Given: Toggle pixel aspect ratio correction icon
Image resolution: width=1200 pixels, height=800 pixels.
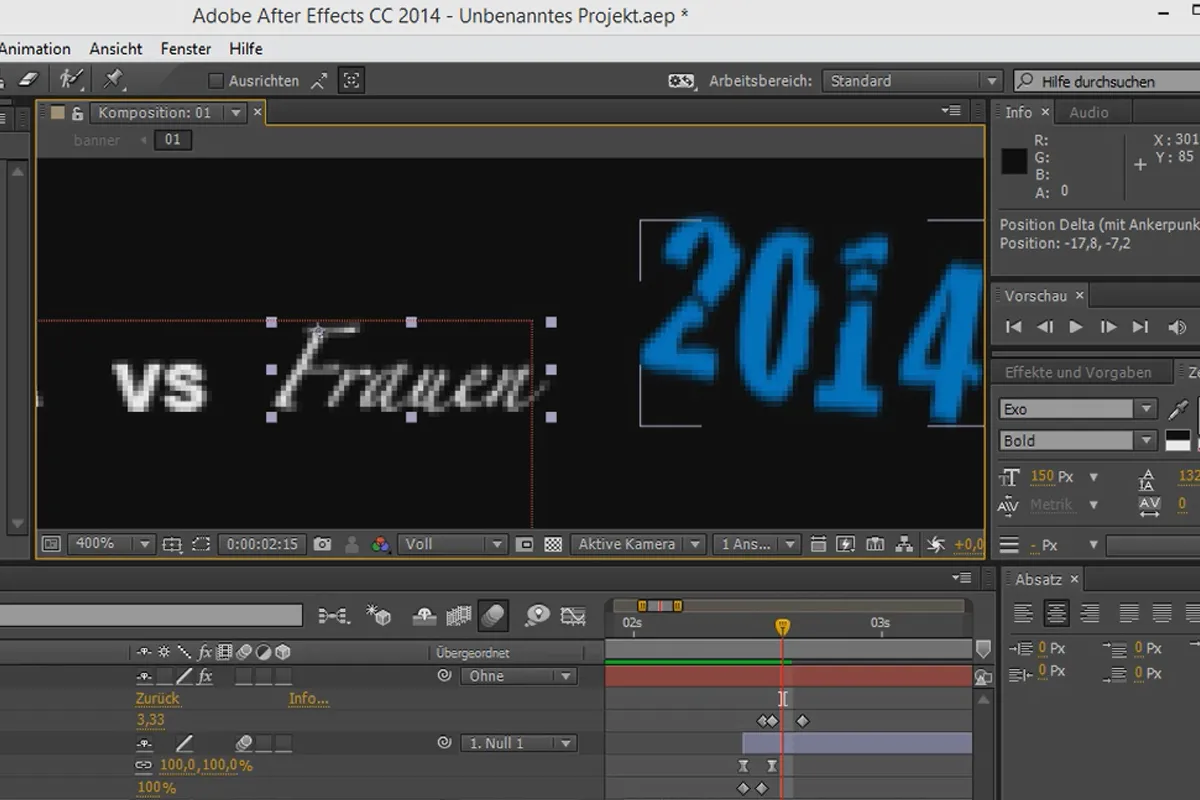Looking at the screenshot, I should pos(818,544).
